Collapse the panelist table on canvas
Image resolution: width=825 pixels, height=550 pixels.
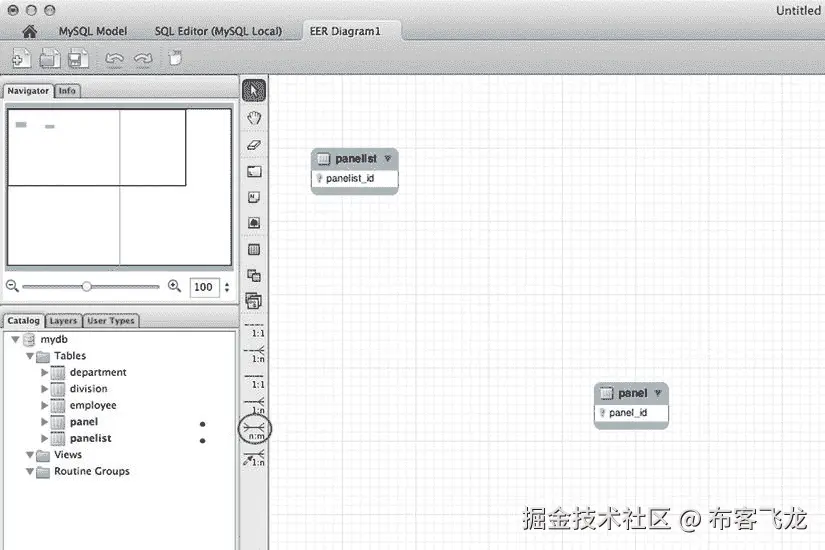388,158
